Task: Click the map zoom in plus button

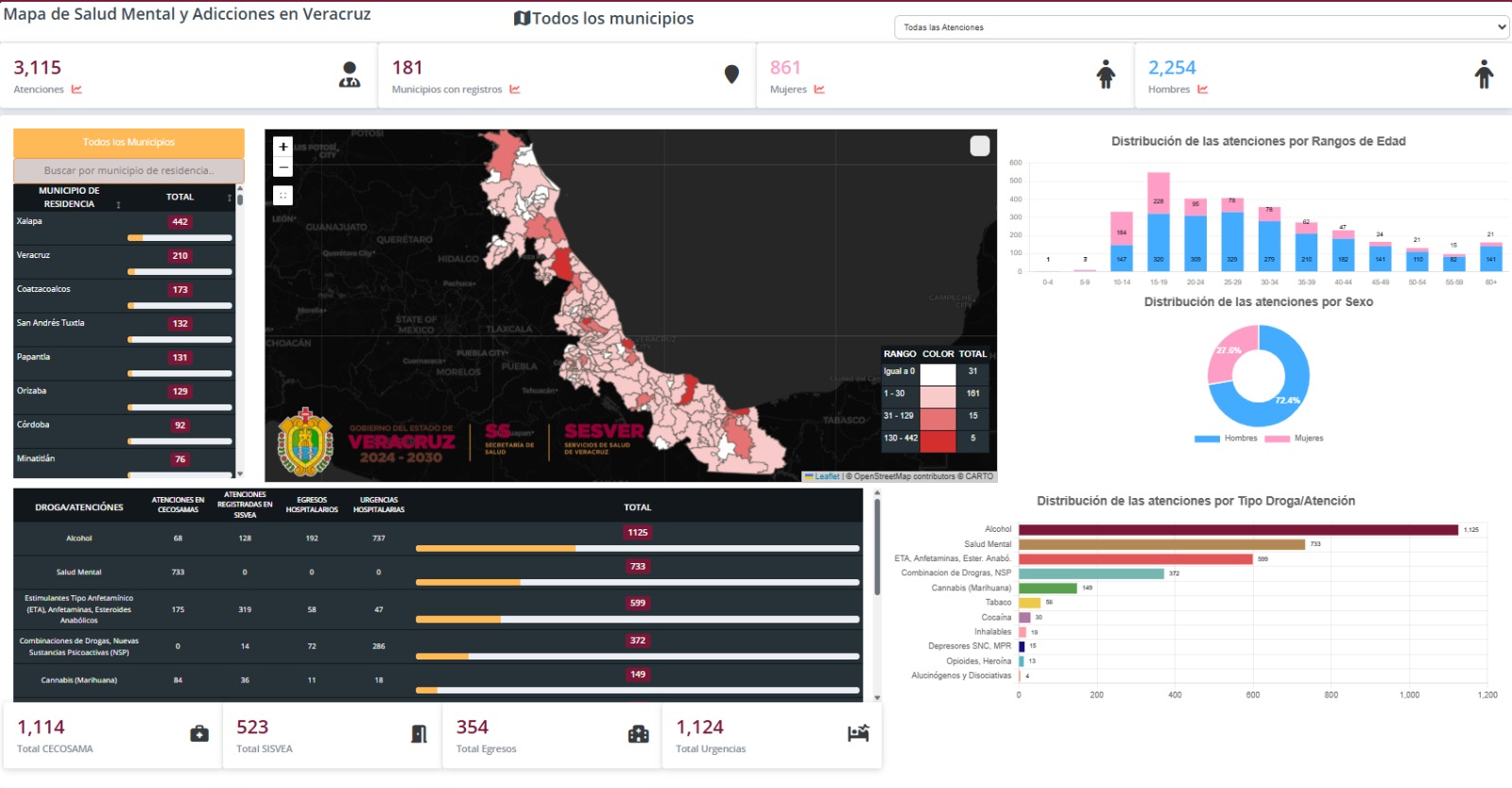Action: tap(283, 146)
